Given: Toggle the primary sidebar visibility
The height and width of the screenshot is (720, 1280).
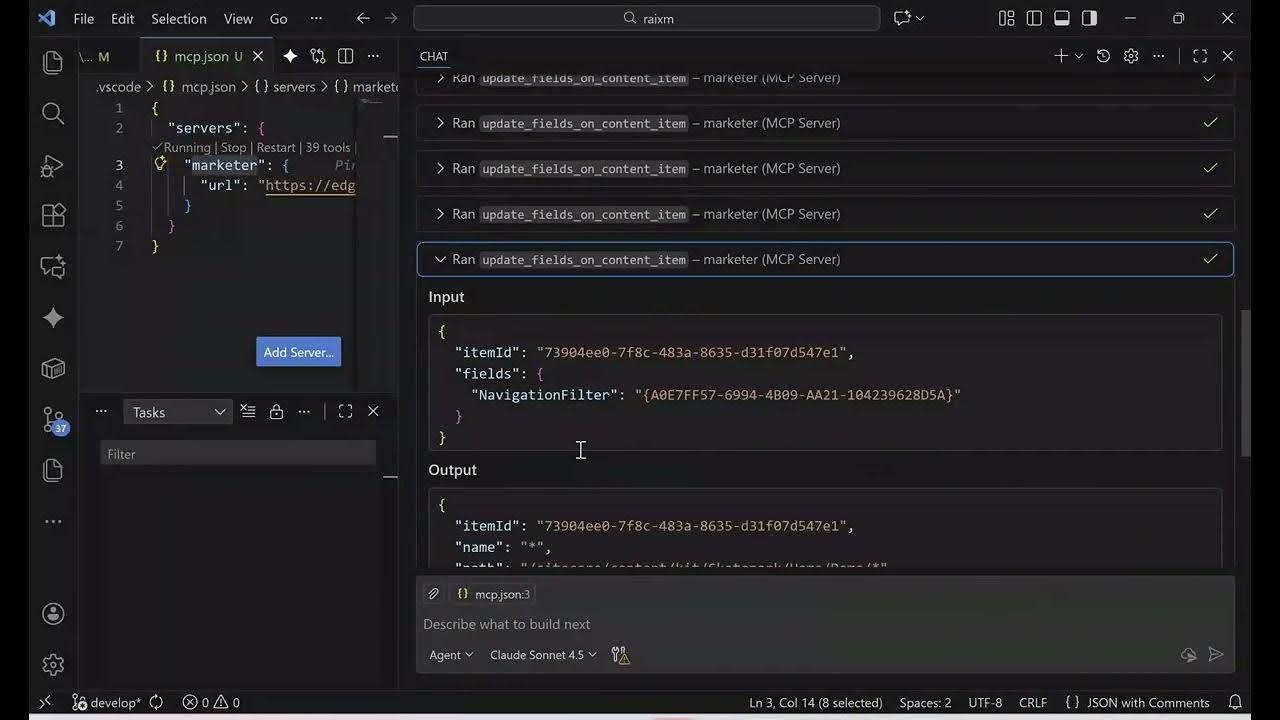Looking at the screenshot, I should (x=1032, y=18).
